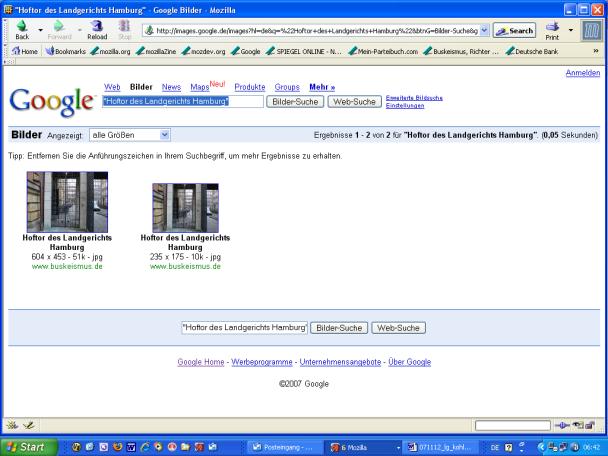Viewport: 608px width, 456px height.
Task: Click www.buskeismus.de under the 604 x 453 image
Action: click(67, 266)
